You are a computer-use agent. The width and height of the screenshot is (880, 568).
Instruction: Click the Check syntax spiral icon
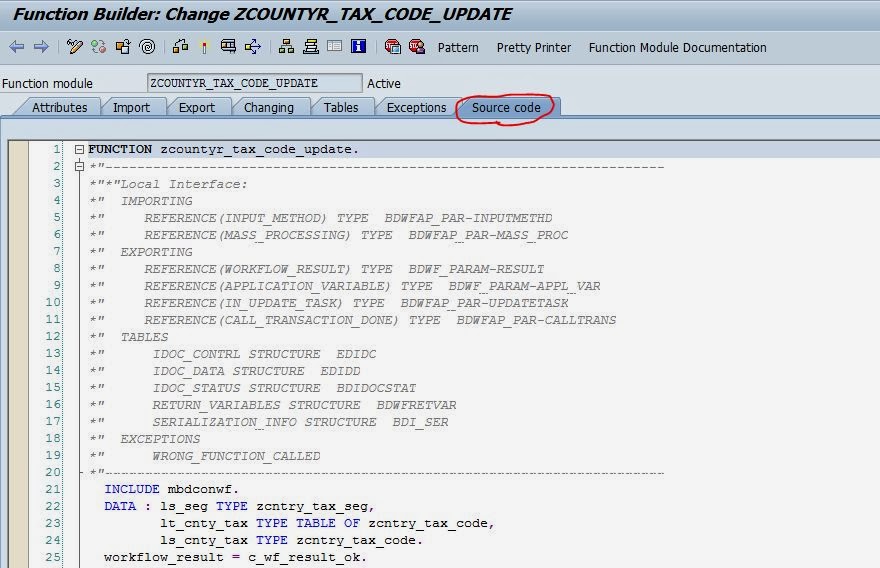tap(148, 47)
